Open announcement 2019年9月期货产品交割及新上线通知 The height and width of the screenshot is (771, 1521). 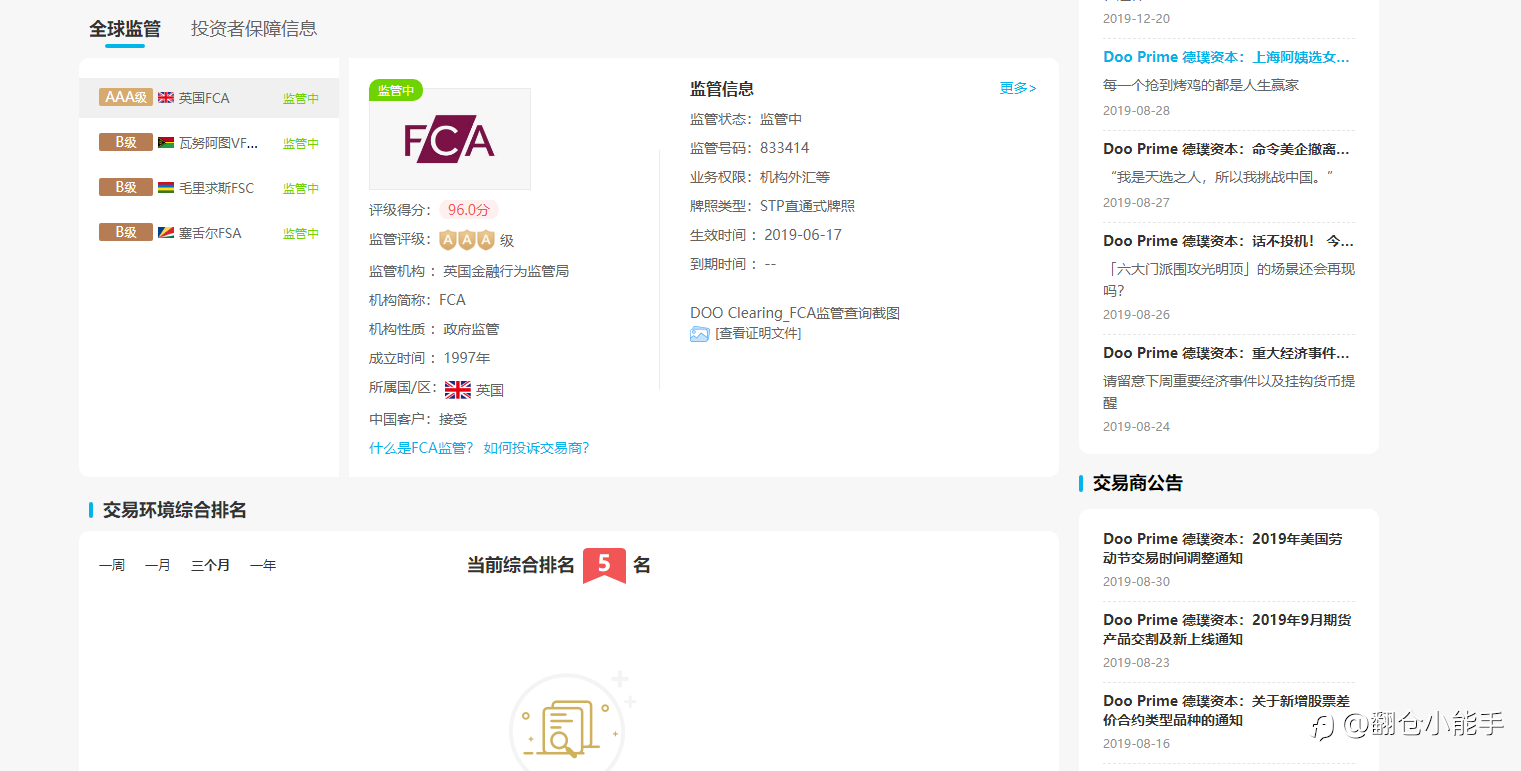point(1227,629)
